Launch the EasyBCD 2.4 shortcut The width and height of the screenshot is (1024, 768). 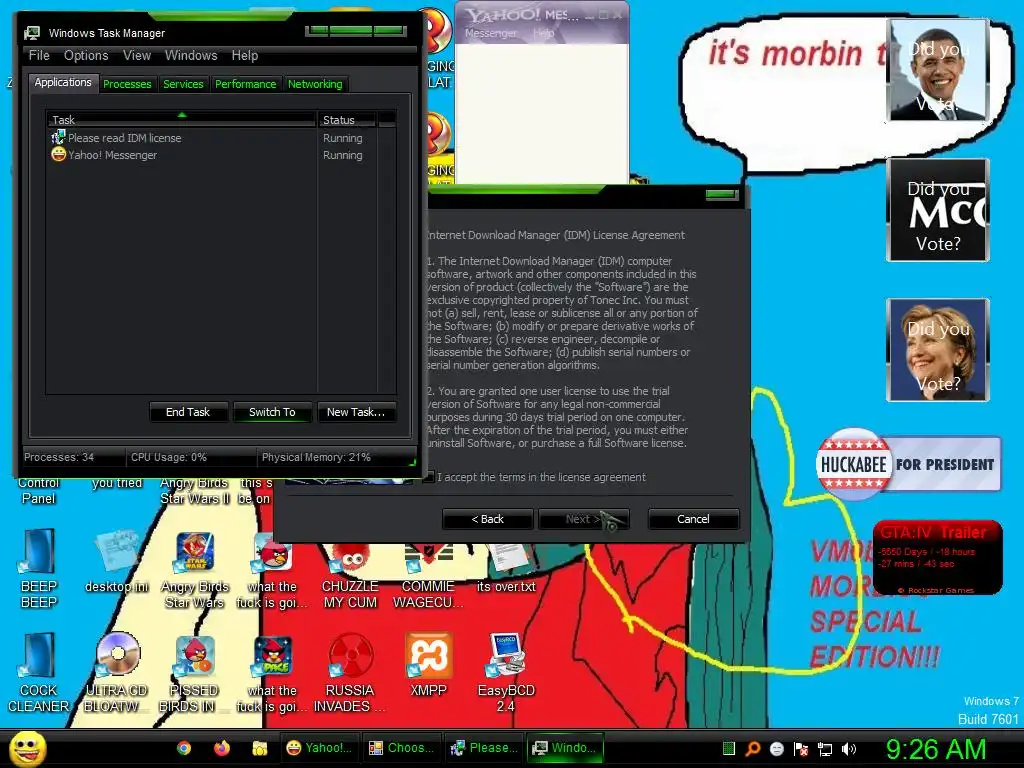click(x=506, y=673)
